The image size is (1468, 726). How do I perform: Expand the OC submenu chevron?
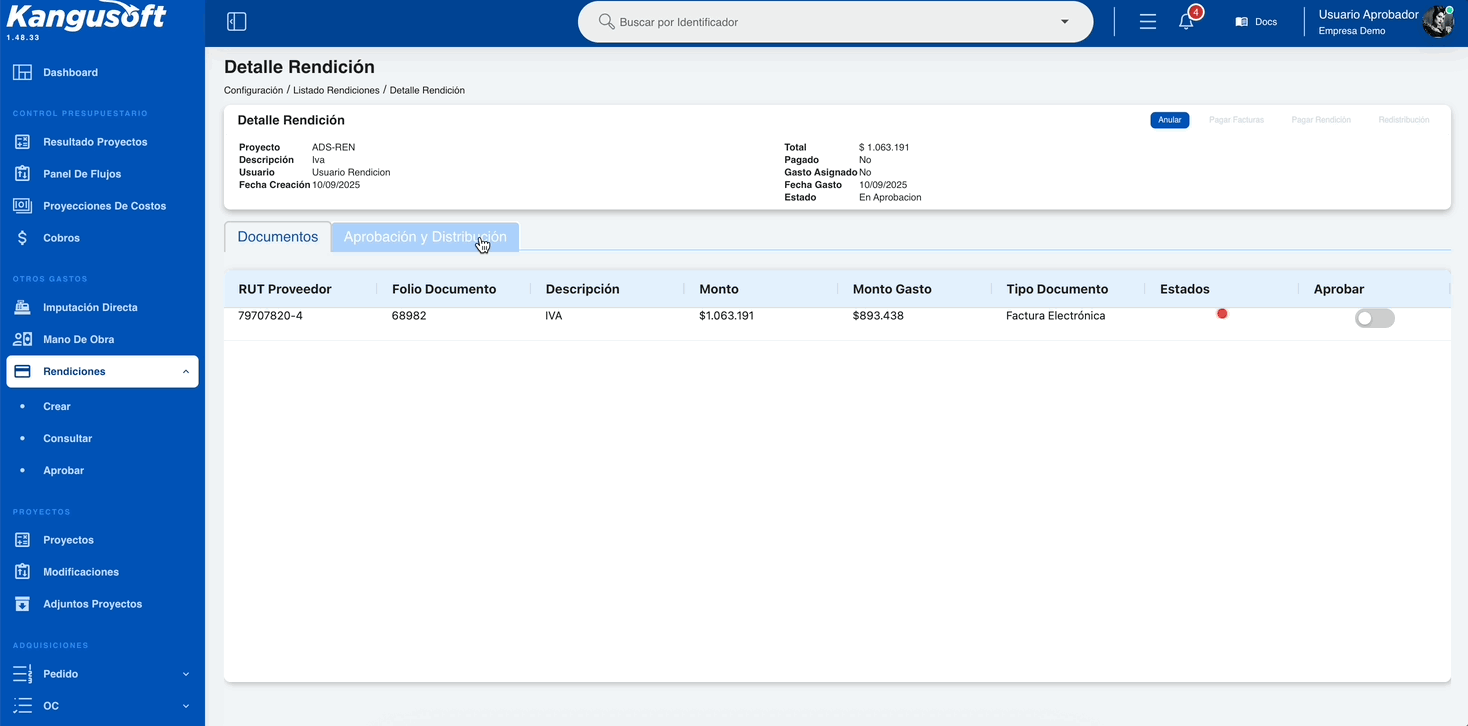[186, 706]
